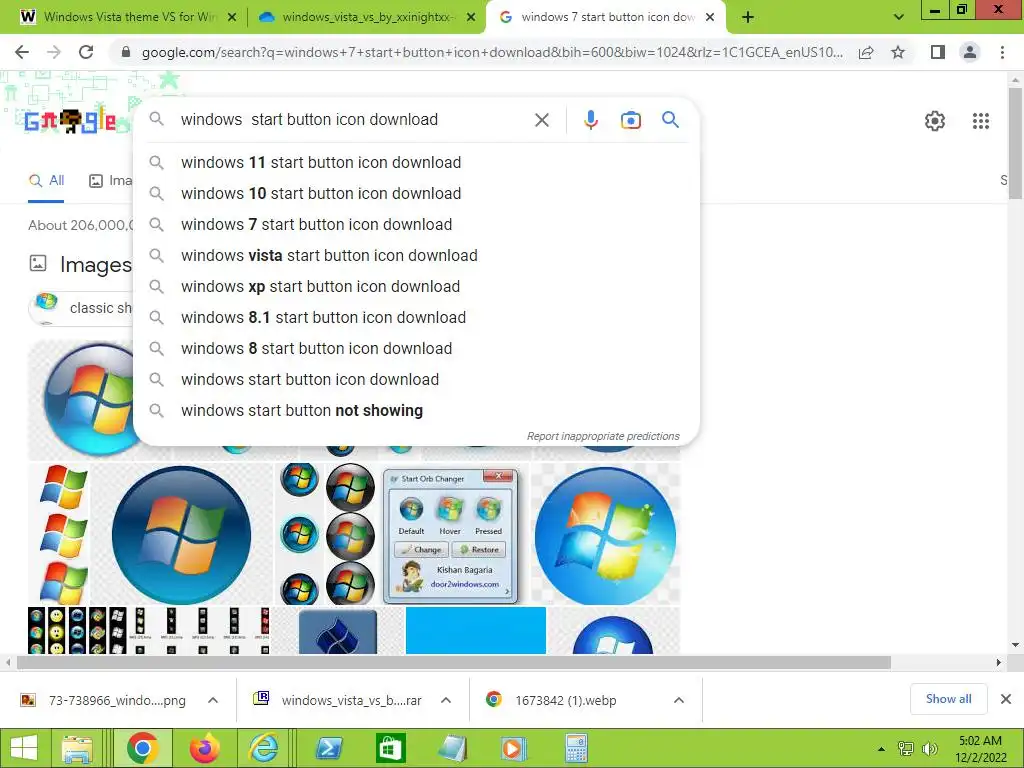Close the windows_vista_vs_by_xxinightxx tab

coord(471,18)
